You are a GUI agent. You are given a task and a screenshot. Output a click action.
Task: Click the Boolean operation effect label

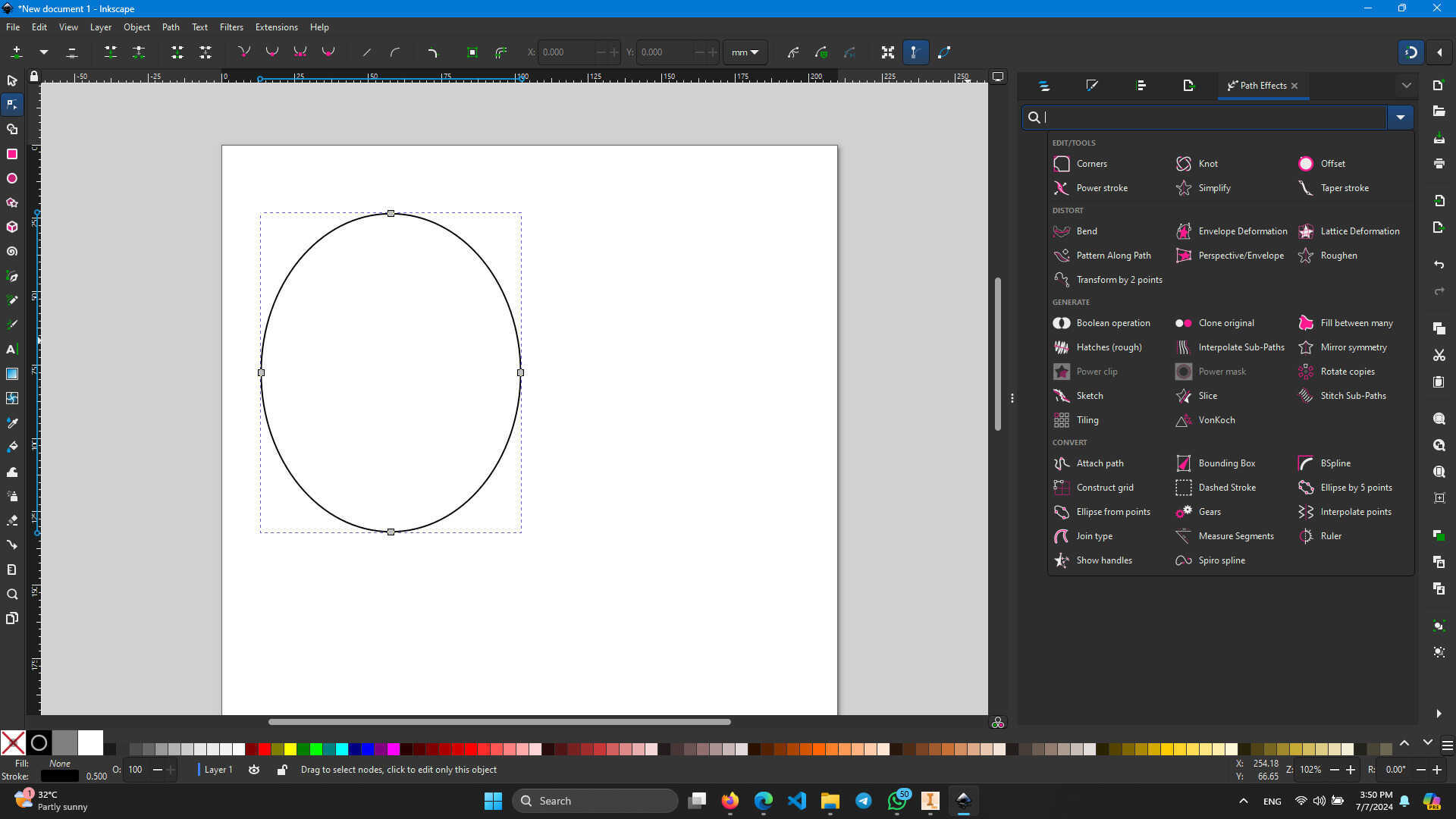pos(1113,323)
